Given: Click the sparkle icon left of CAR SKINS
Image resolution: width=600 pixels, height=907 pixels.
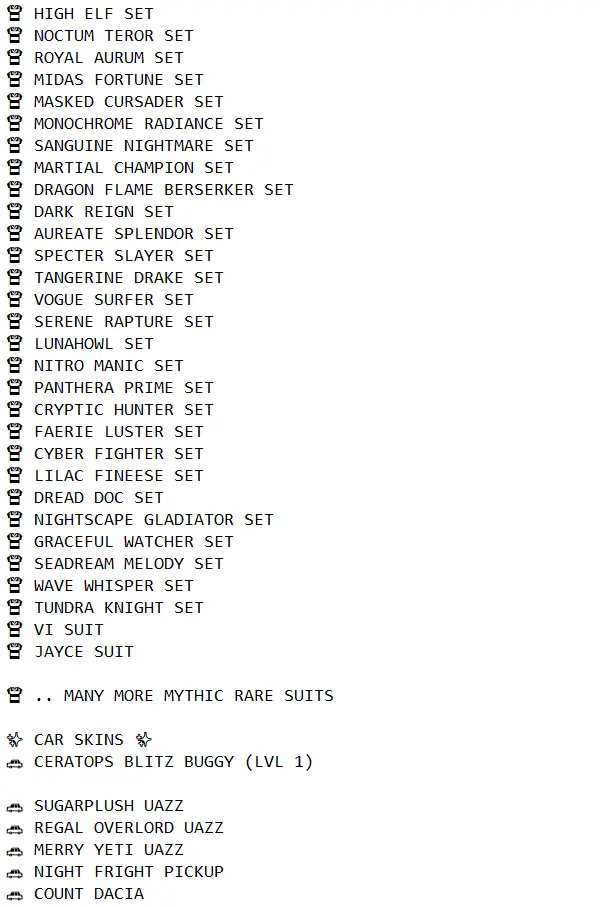Looking at the screenshot, I should coord(14,740).
